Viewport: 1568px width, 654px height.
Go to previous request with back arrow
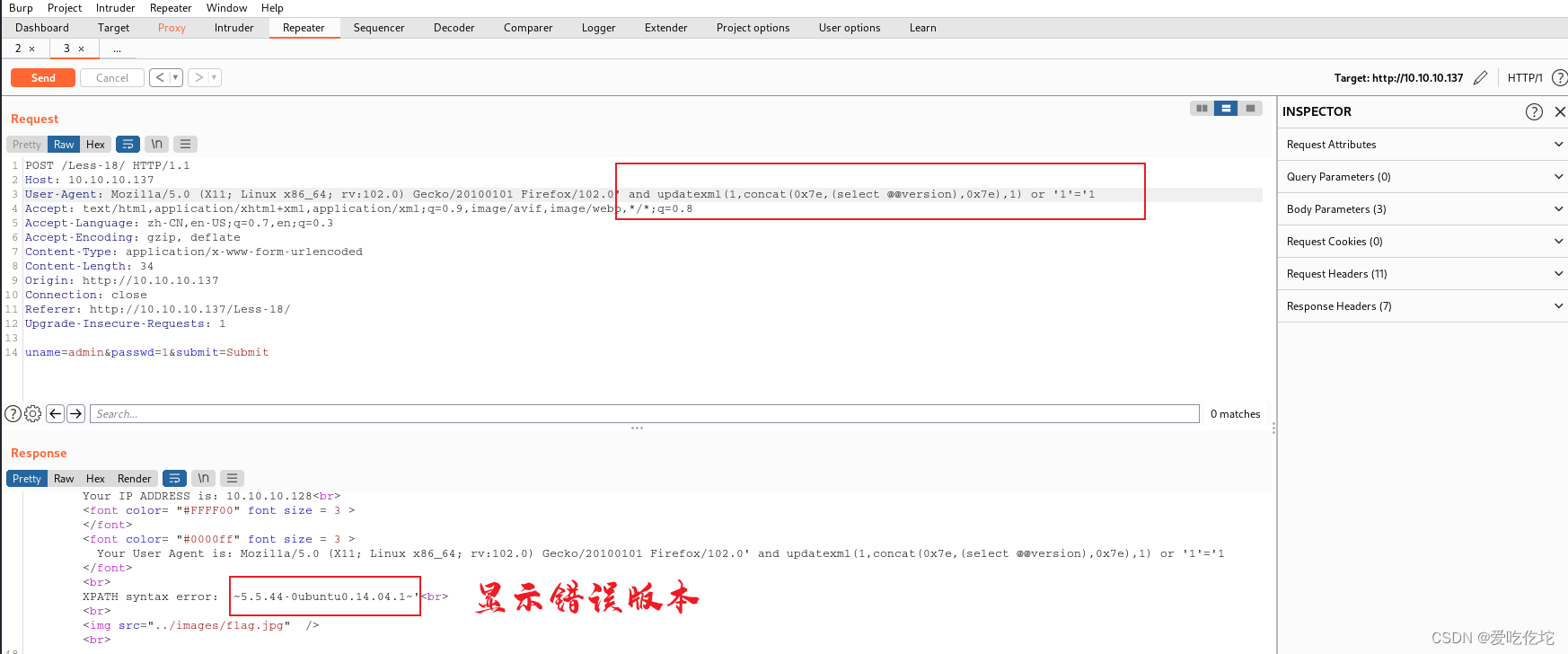pyautogui.click(x=160, y=78)
